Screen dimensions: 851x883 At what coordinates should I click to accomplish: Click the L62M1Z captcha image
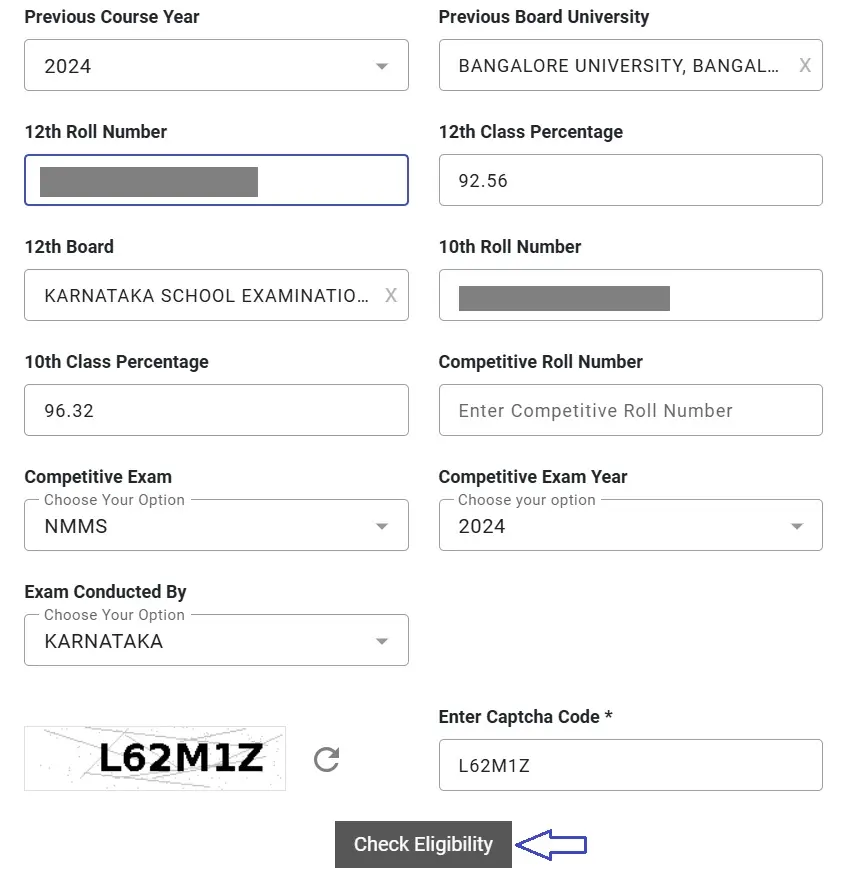coord(155,760)
